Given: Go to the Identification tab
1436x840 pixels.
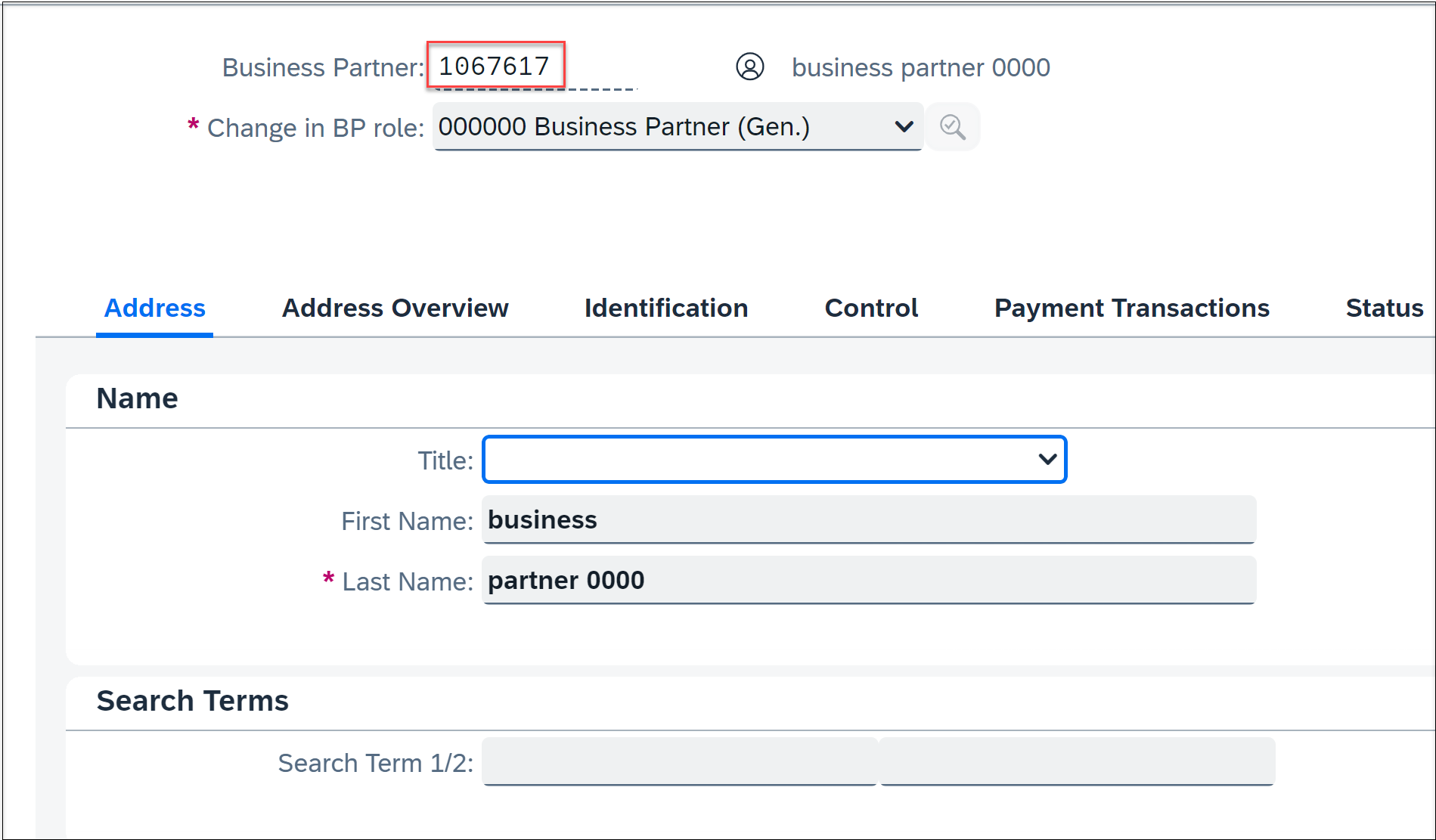Looking at the screenshot, I should tap(666, 308).
